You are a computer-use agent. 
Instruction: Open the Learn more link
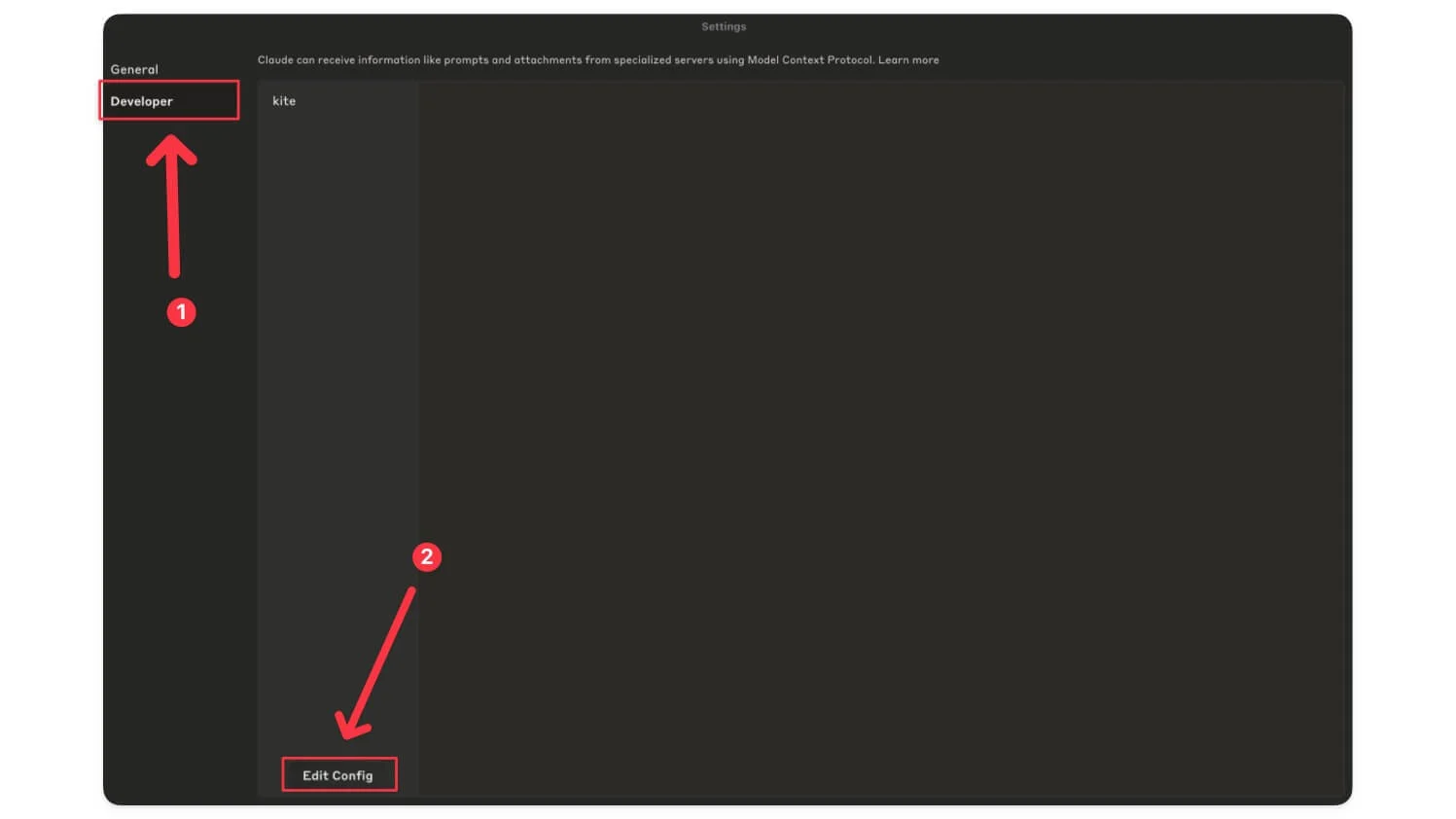tap(908, 60)
